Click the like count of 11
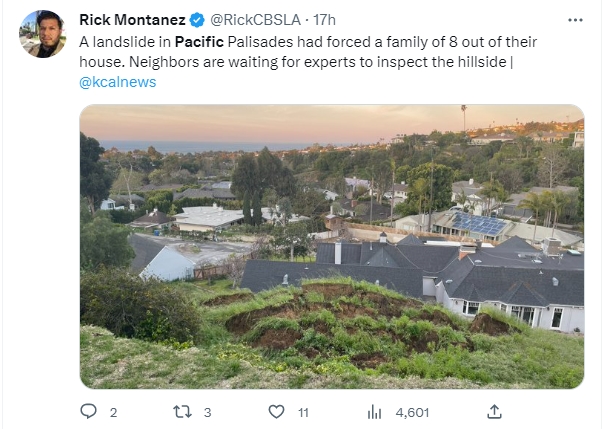The height and width of the screenshot is (429, 603). click(x=303, y=412)
